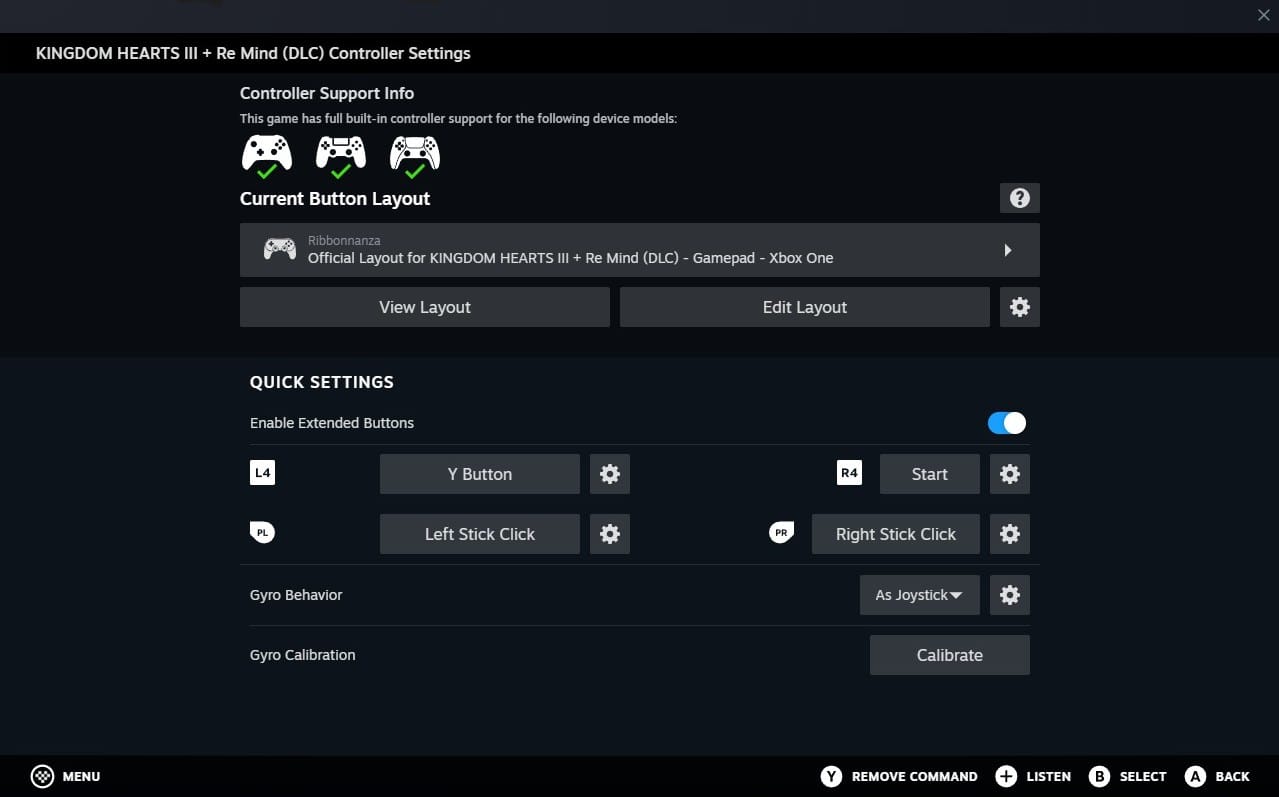Click the Edit Layout button
The image size is (1279, 797).
(804, 307)
